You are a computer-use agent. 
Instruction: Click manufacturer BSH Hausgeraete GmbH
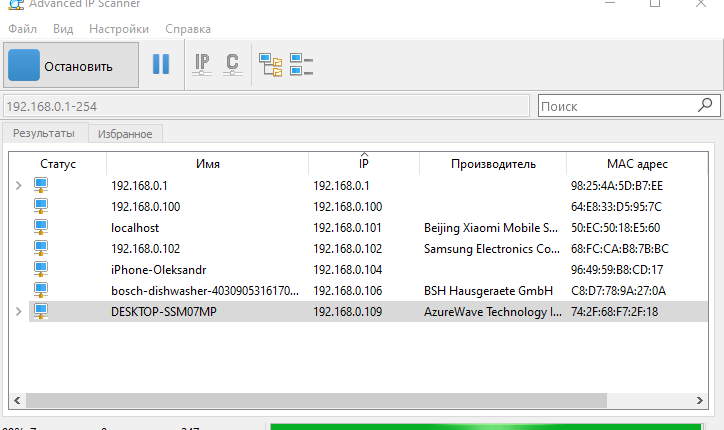coord(488,291)
